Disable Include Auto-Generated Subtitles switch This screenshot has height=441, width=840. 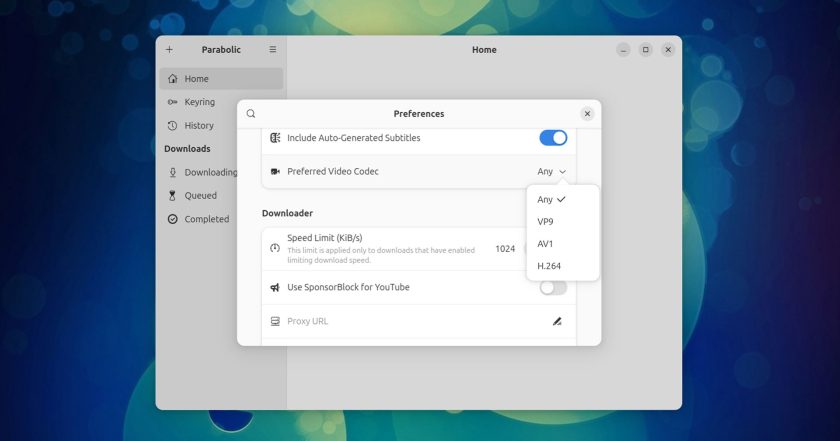click(553, 138)
